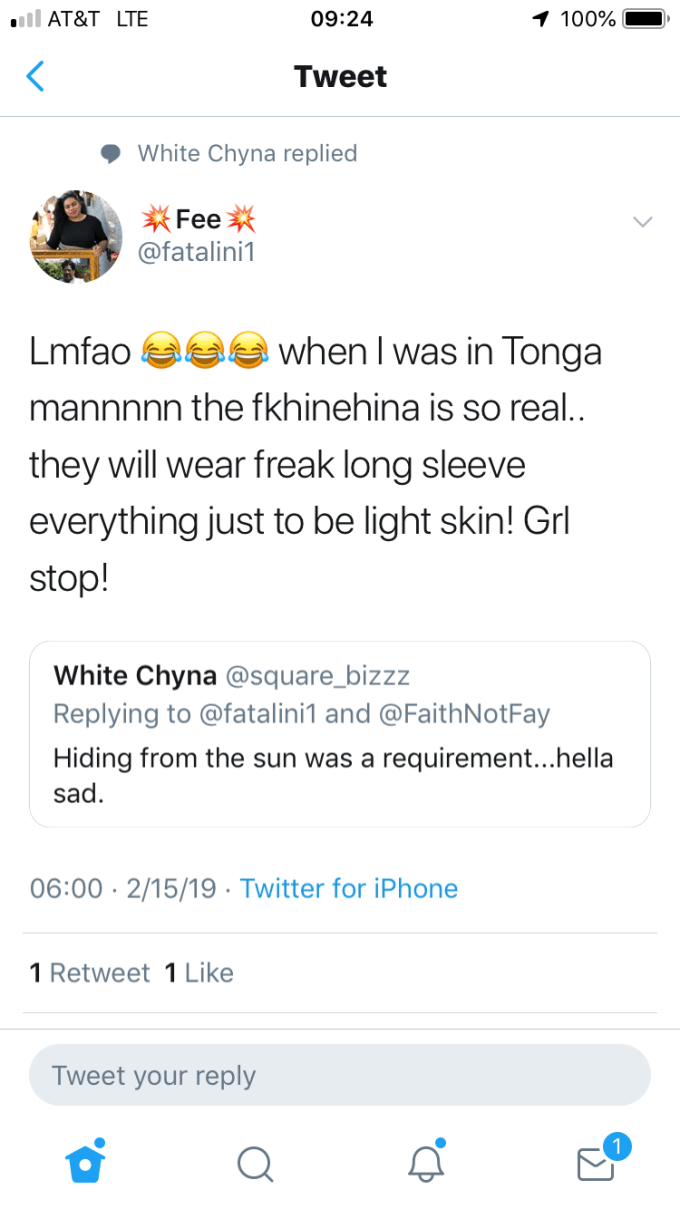Tap the location arrow in status bar

pyautogui.click(x=541, y=19)
